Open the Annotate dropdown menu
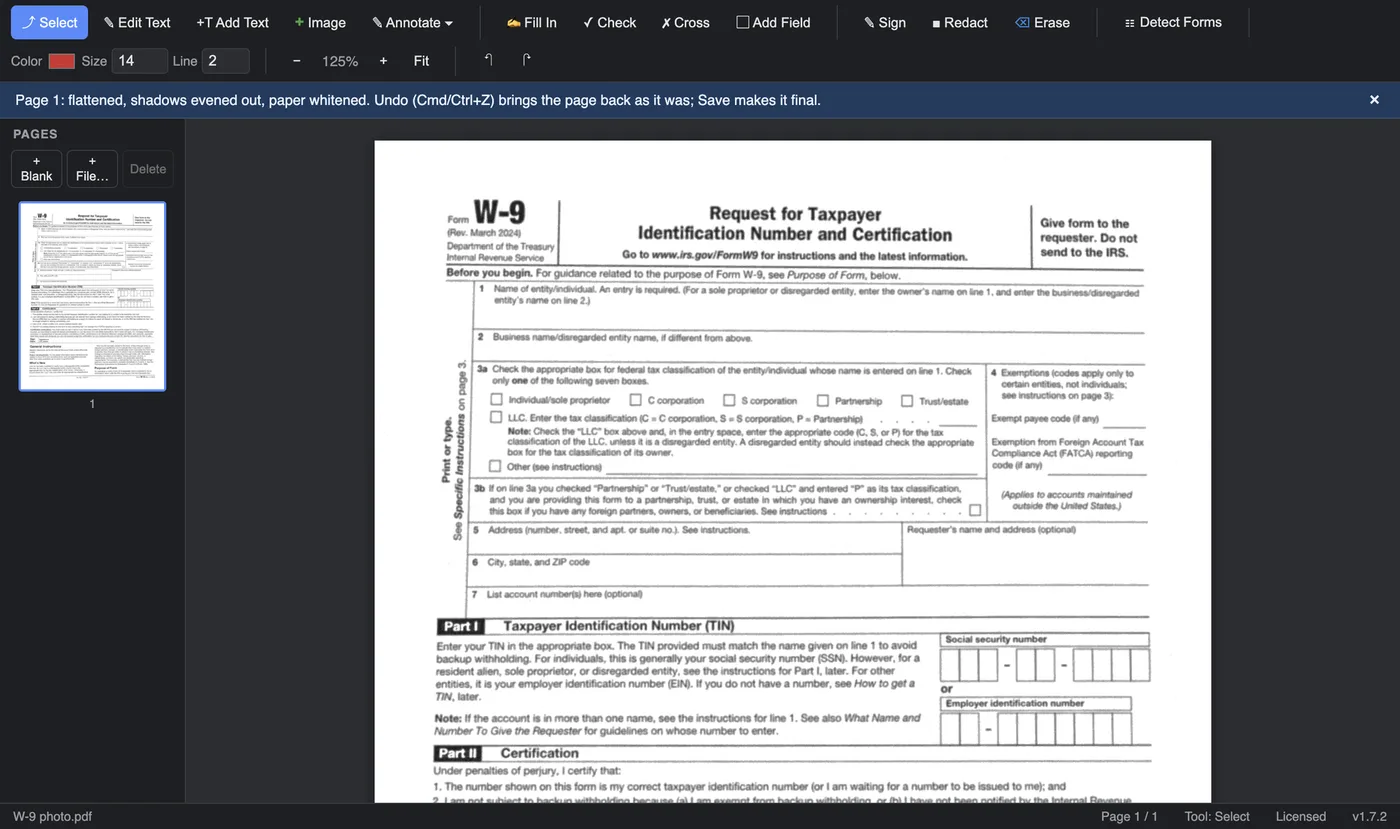Image resolution: width=1400 pixels, height=829 pixels. tap(412, 22)
